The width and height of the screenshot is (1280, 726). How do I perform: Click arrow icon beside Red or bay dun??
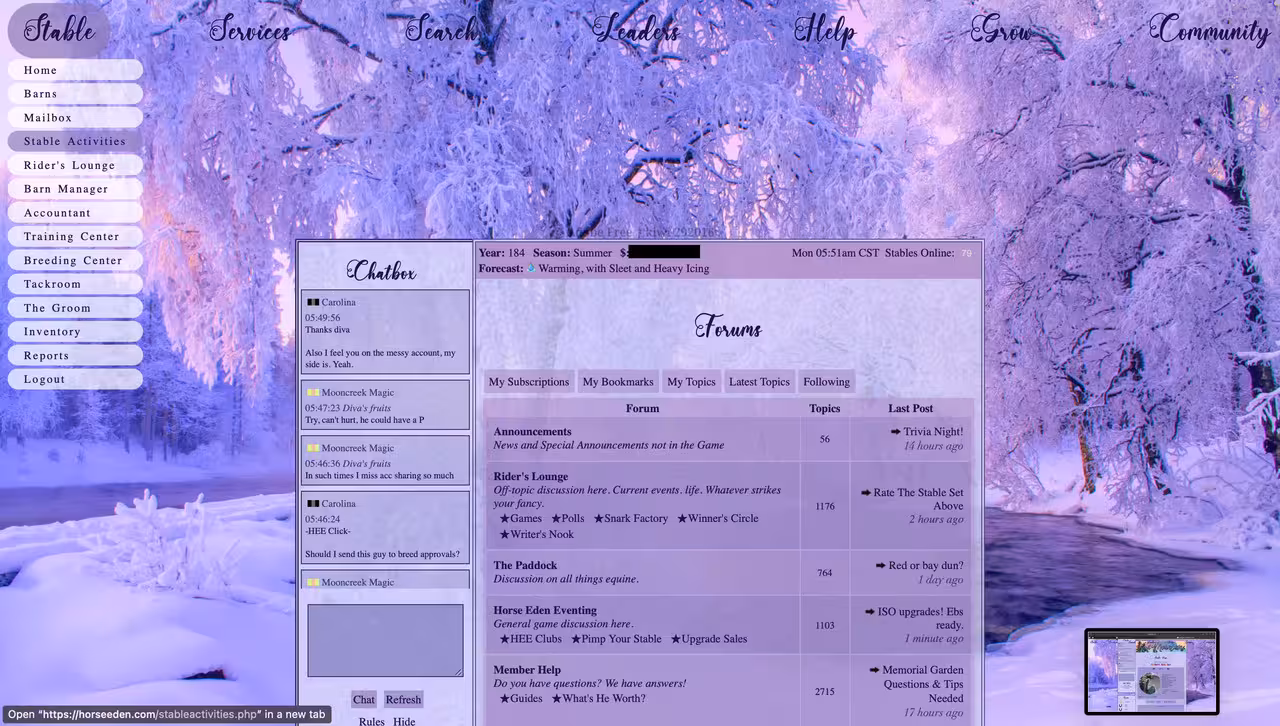(880, 566)
